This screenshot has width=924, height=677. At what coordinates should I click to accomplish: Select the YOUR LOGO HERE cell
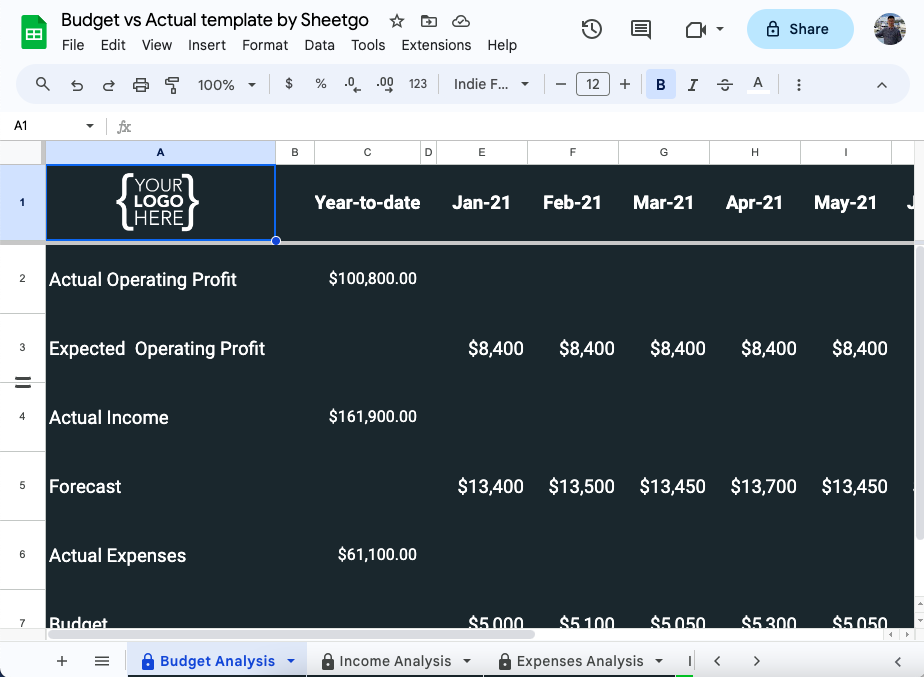160,203
